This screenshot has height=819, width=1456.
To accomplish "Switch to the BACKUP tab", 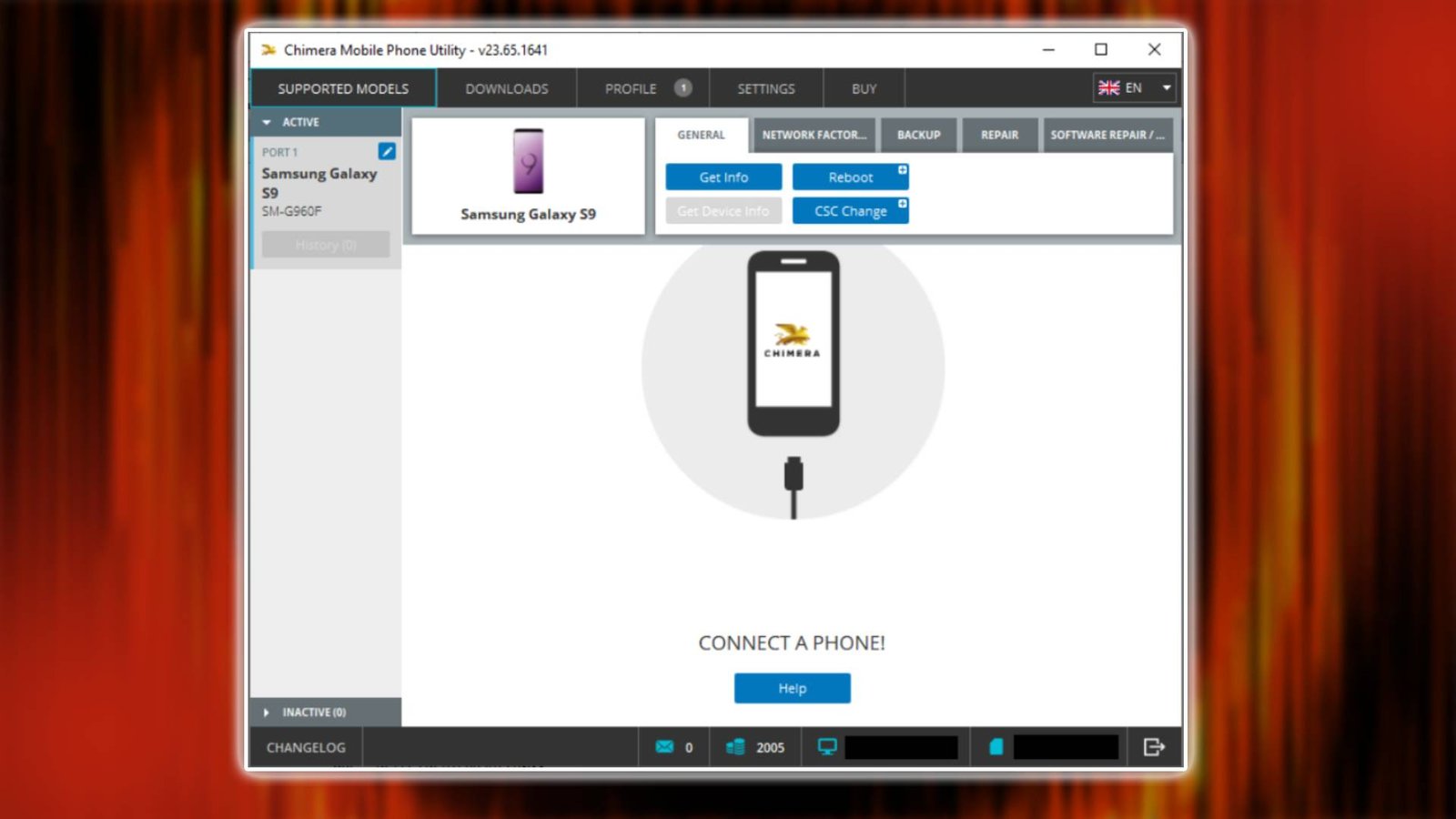I will [918, 135].
